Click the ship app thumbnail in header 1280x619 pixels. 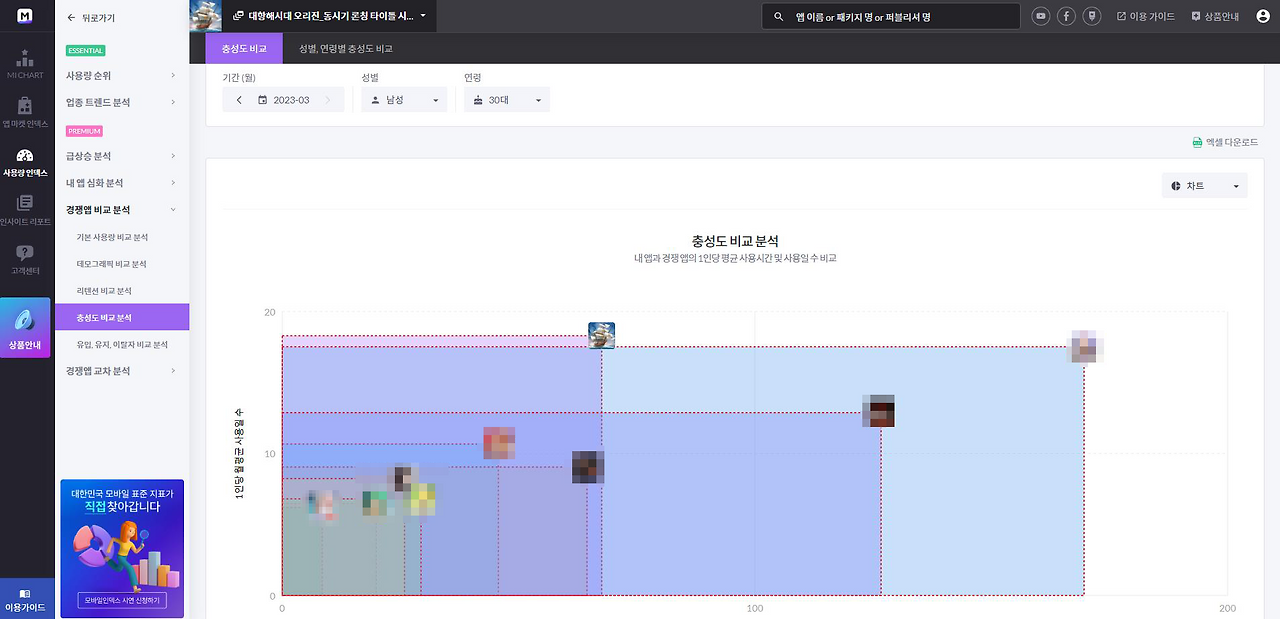[x=205, y=16]
